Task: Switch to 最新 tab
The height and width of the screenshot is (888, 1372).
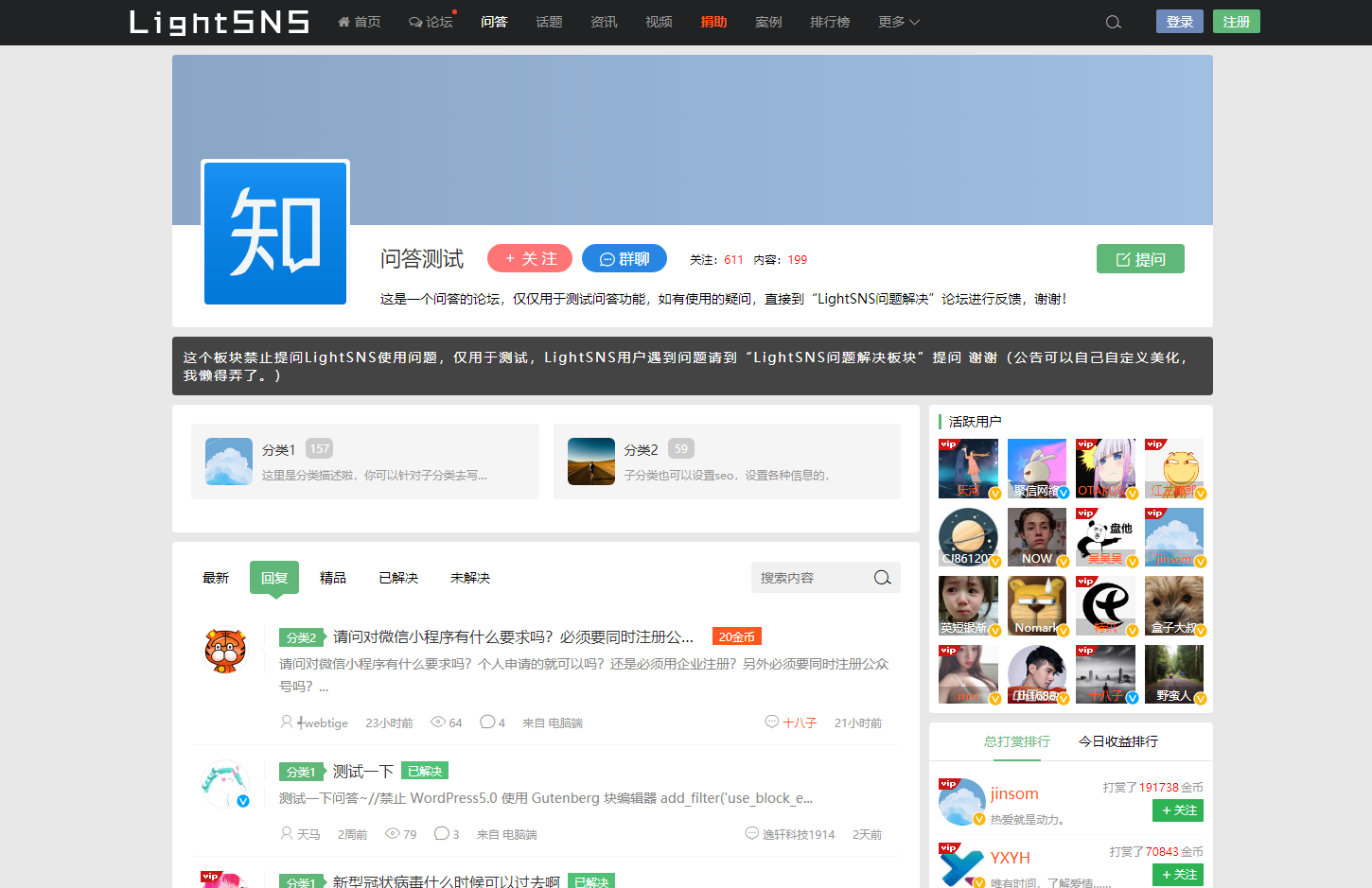Action: point(216,578)
